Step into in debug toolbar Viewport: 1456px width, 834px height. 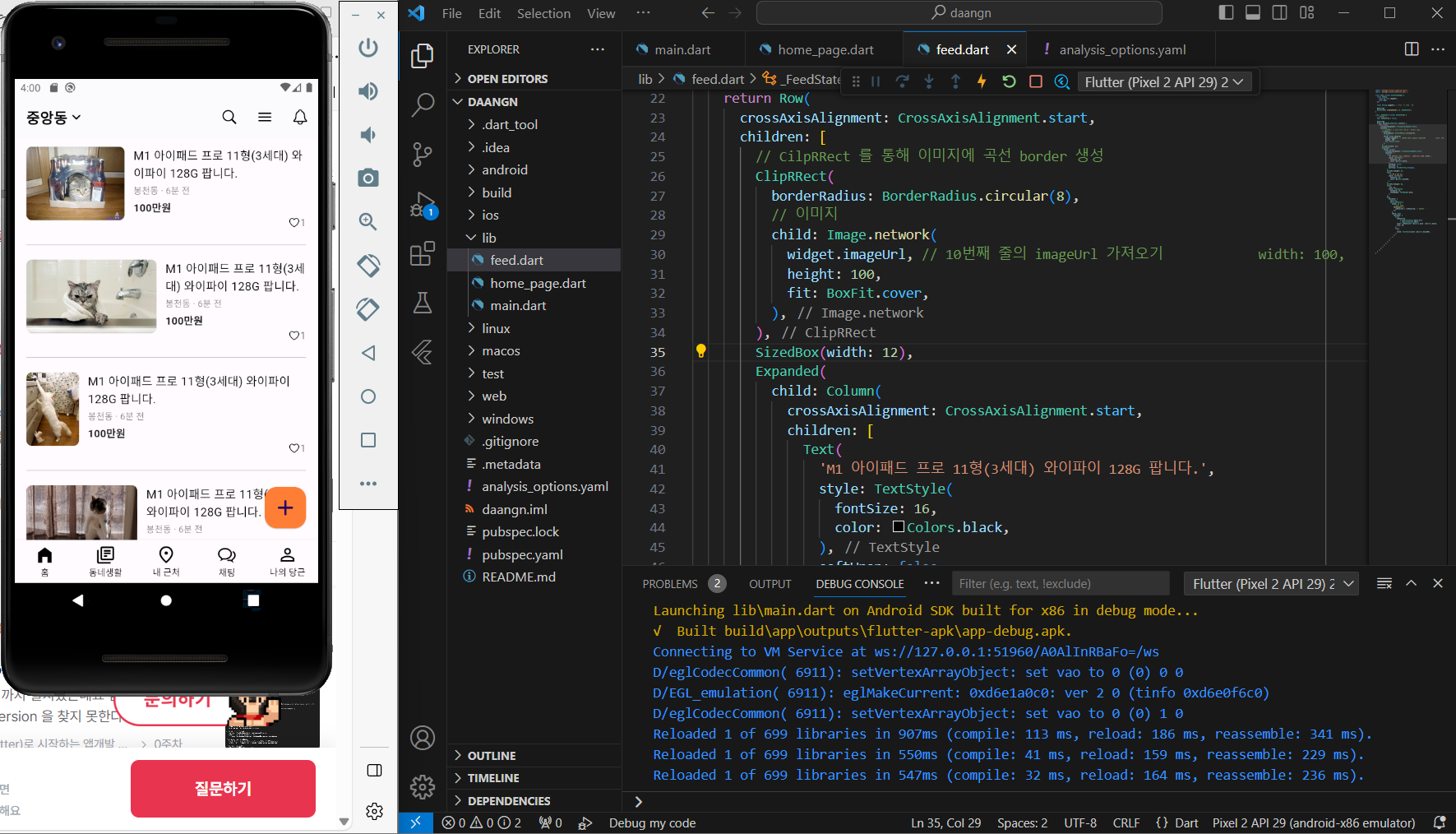click(x=929, y=81)
